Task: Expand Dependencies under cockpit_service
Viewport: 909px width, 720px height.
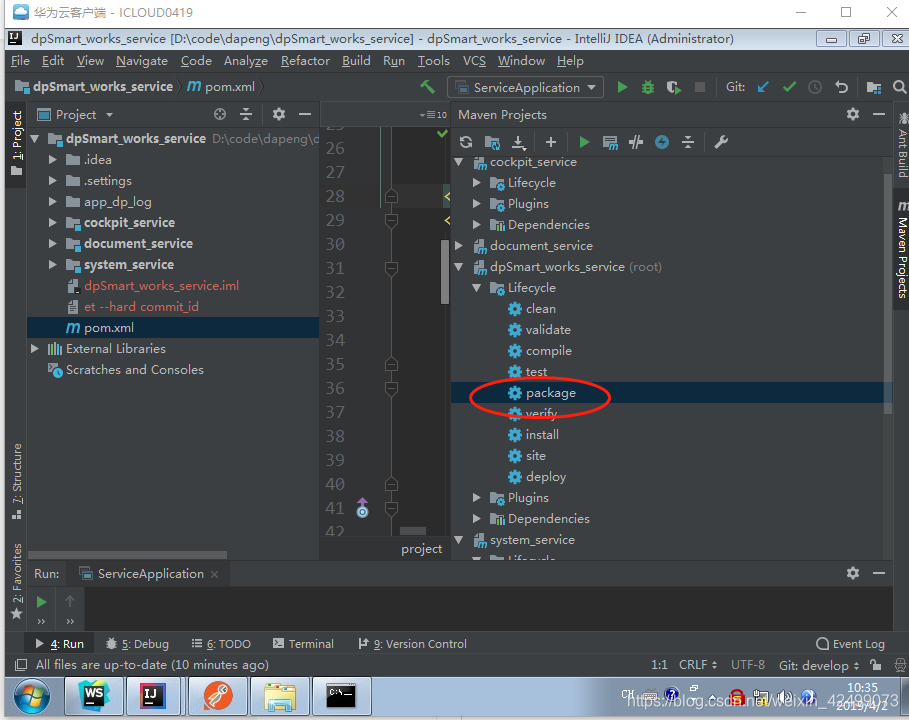Action: click(477, 224)
